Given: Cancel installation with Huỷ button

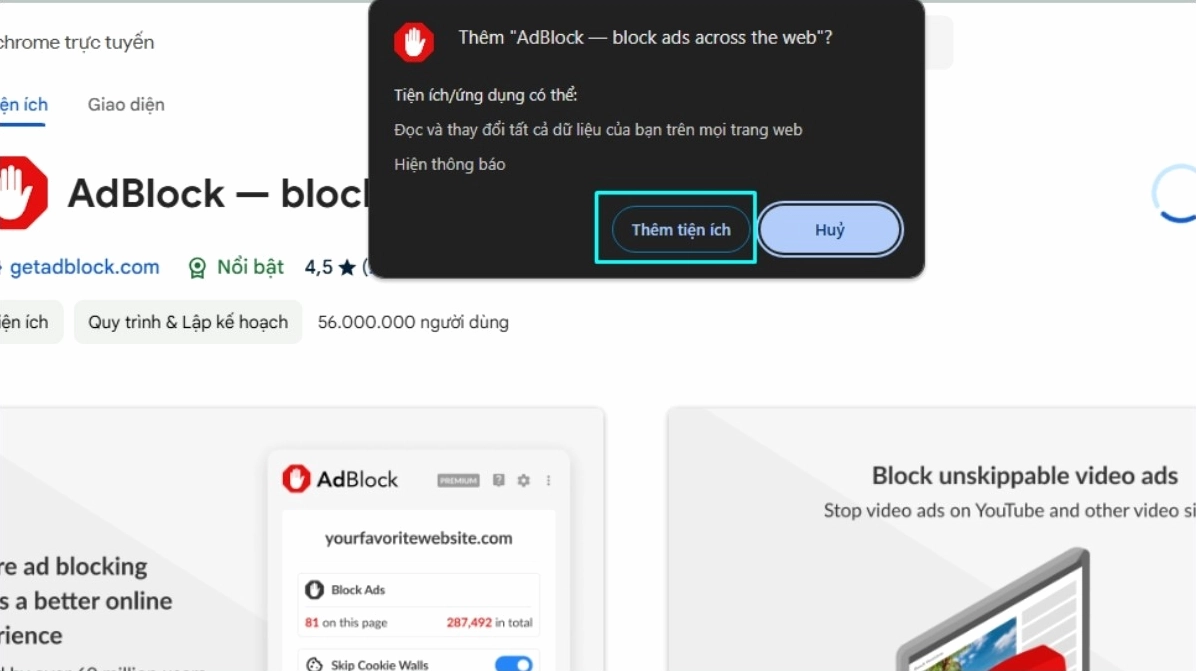Looking at the screenshot, I should tap(830, 230).
